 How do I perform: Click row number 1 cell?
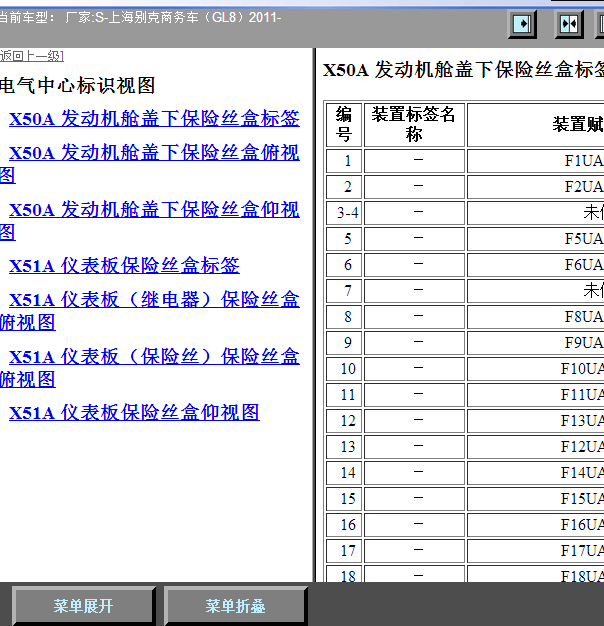(344, 161)
